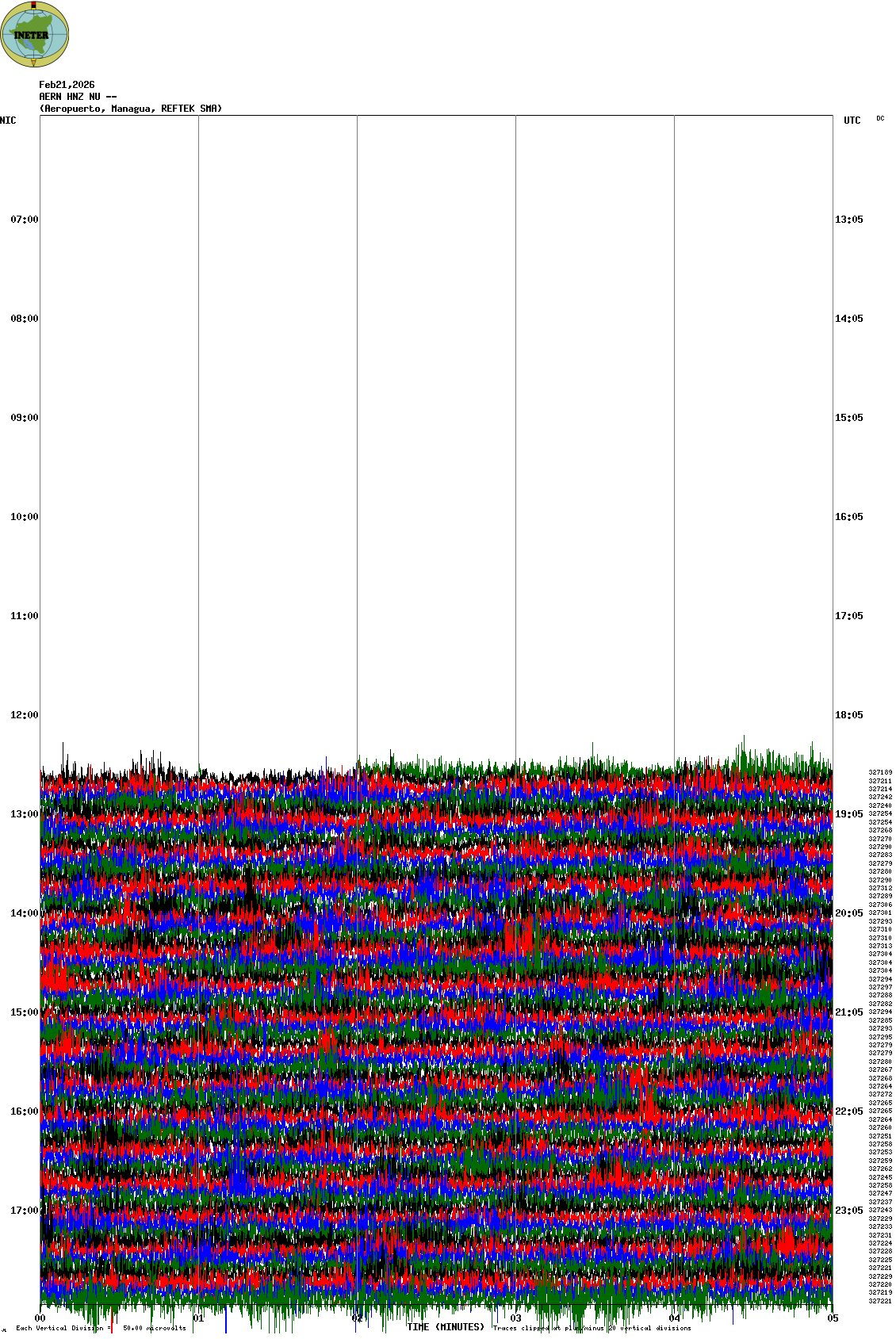Click the 327189 DC offset value
The height and width of the screenshot is (1339, 896).
tap(880, 772)
